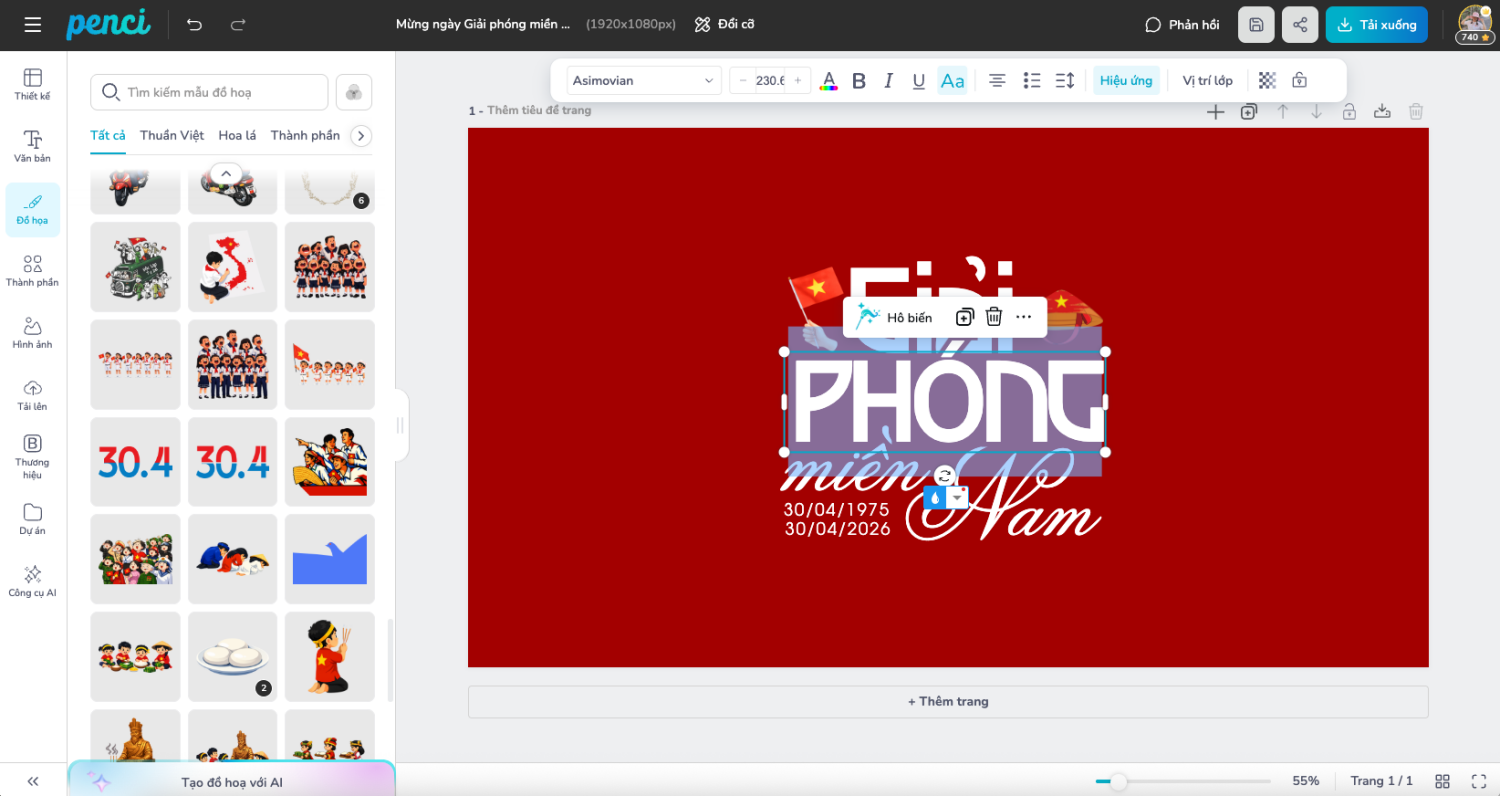Click the undo arrow icon
Image resolution: width=1500 pixels, height=796 pixels.
[x=194, y=25]
